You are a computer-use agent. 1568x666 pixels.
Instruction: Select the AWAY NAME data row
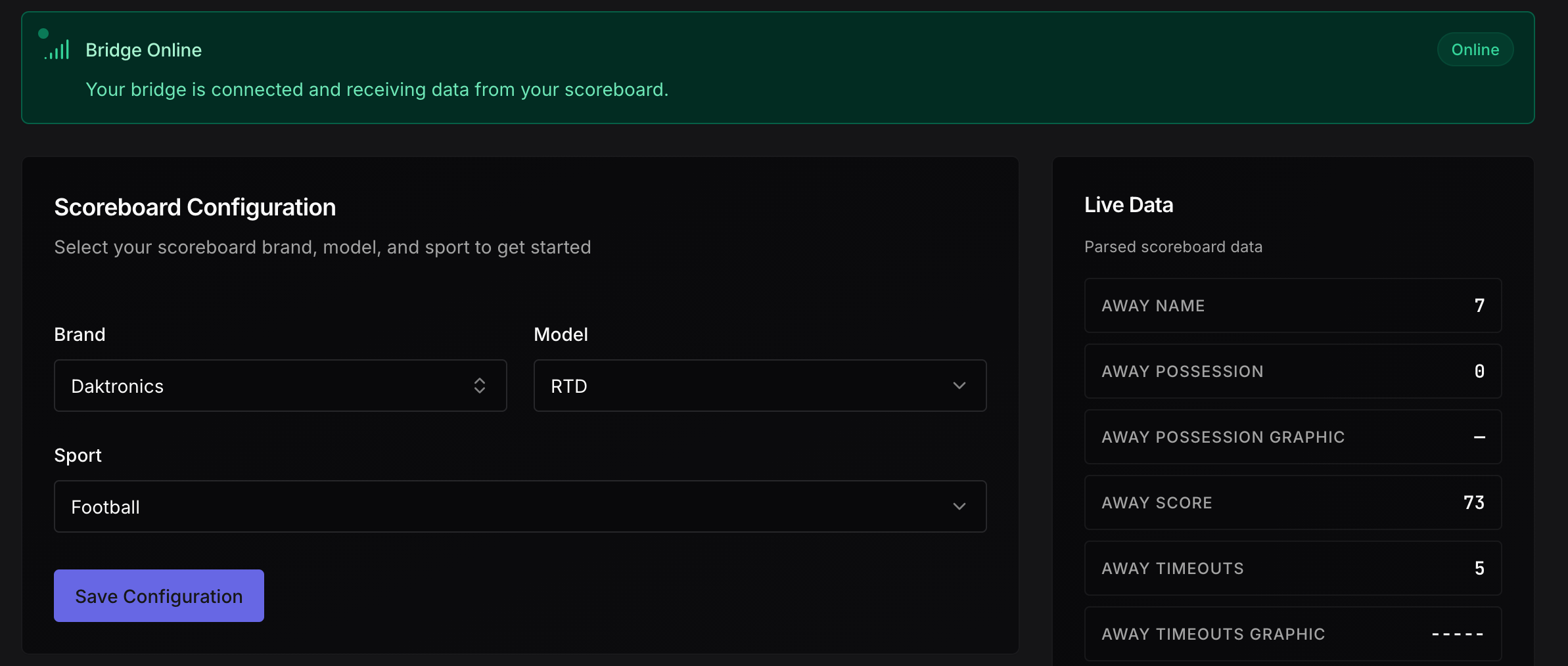pyautogui.click(x=1293, y=305)
